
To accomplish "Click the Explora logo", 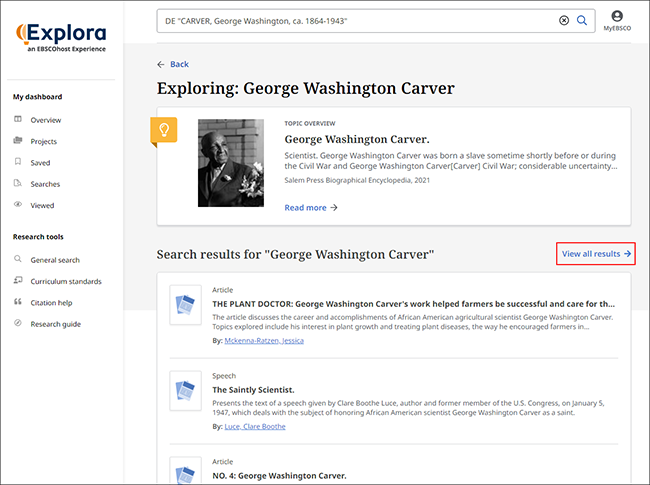I will pos(61,37).
